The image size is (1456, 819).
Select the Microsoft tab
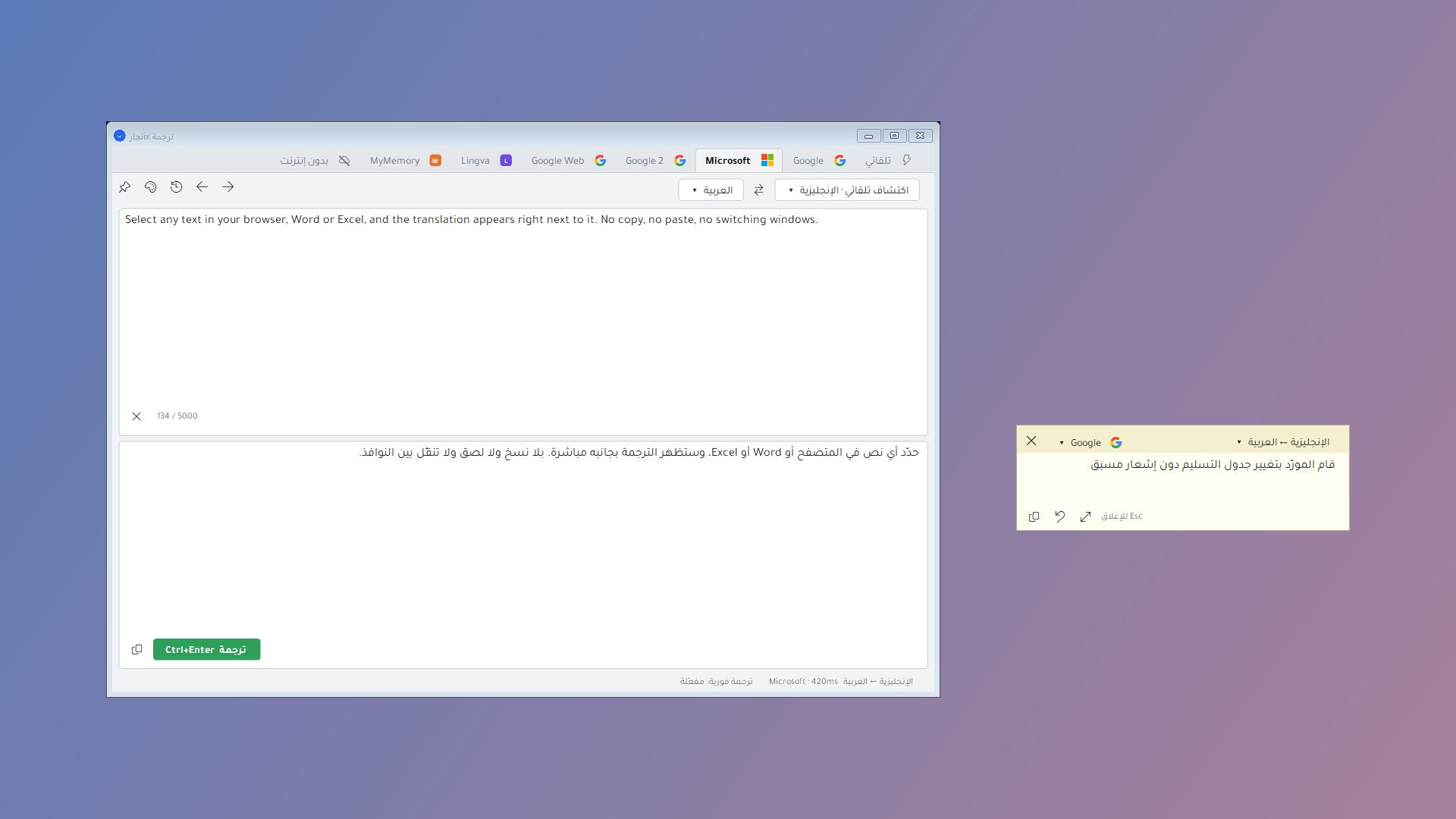click(739, 161)
